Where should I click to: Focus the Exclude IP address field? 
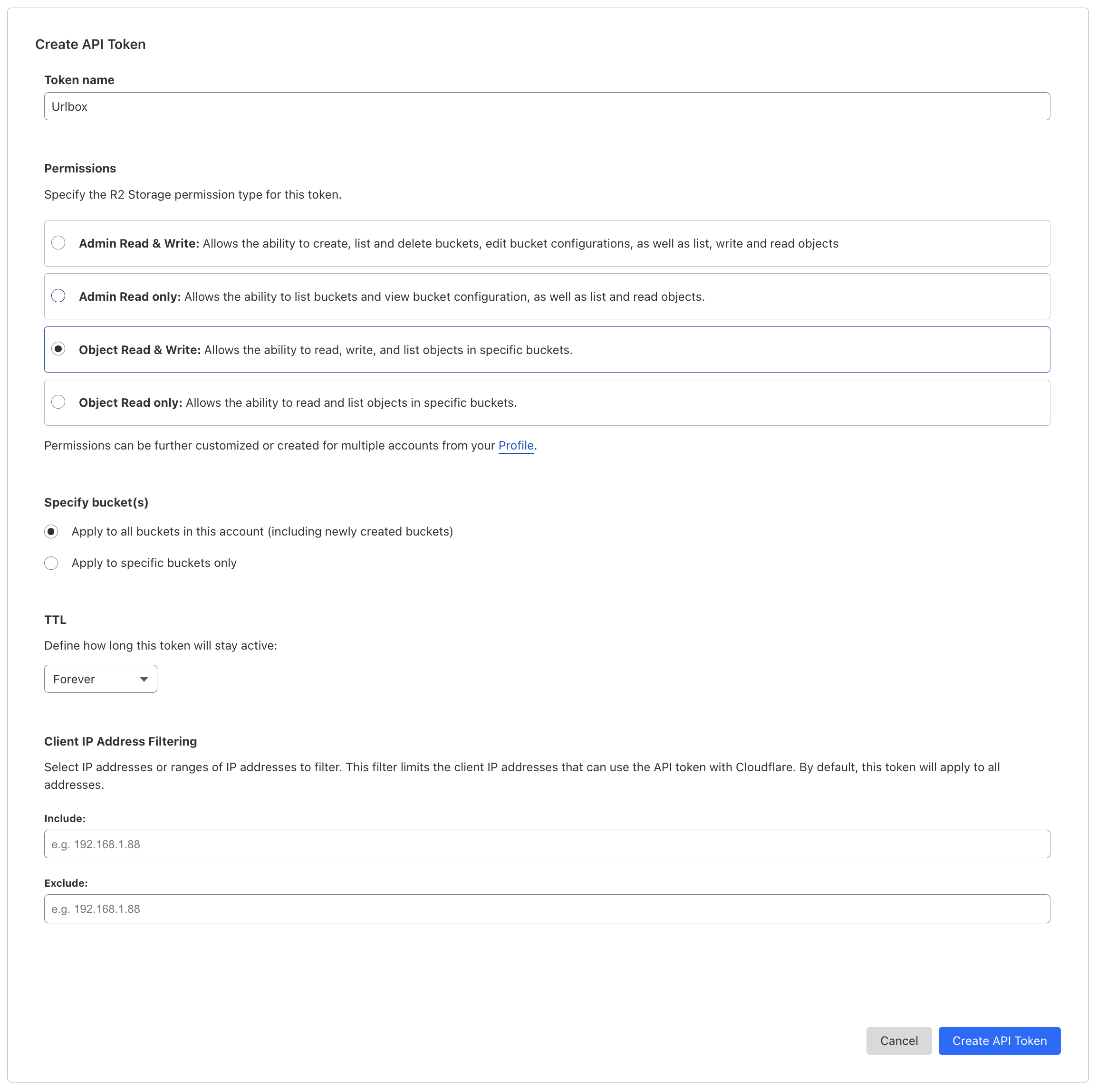(x=546, y=909)
